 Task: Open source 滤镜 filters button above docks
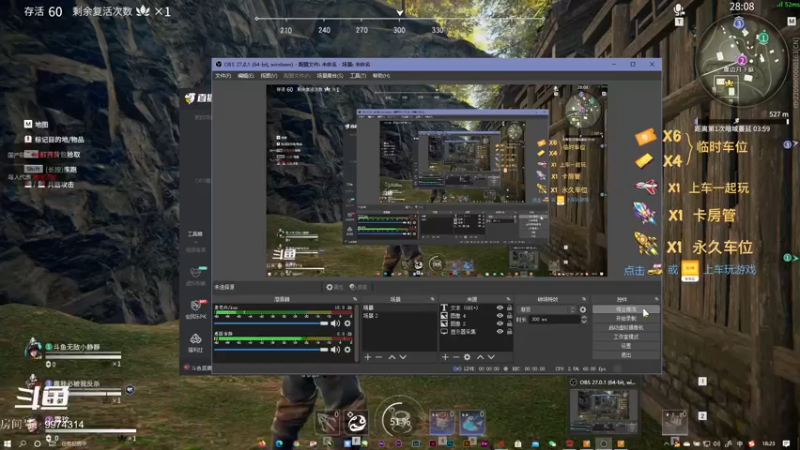pyautogui.click(x=359, y=287)
